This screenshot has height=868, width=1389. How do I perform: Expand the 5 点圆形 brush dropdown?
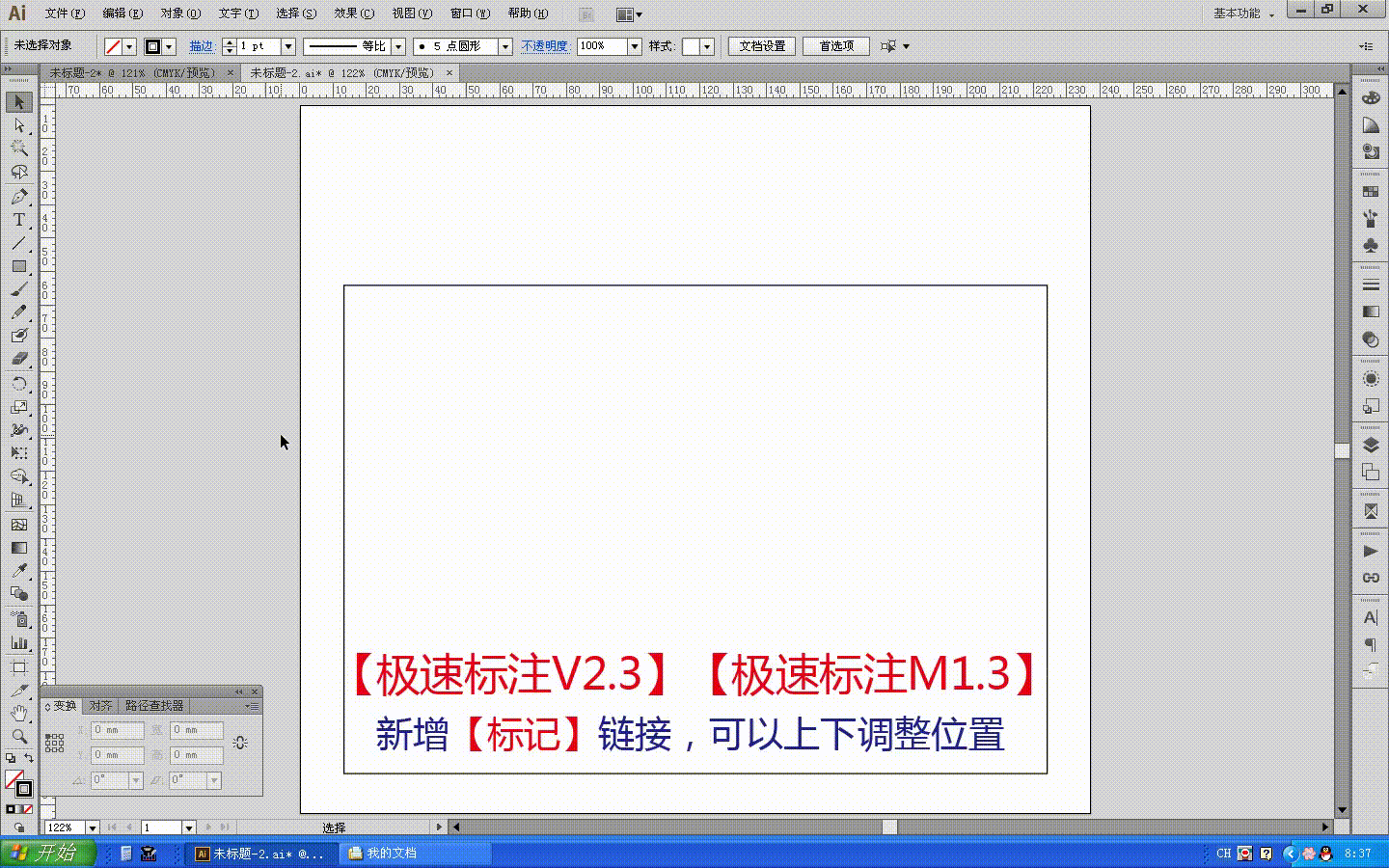[x=504, y=46]
